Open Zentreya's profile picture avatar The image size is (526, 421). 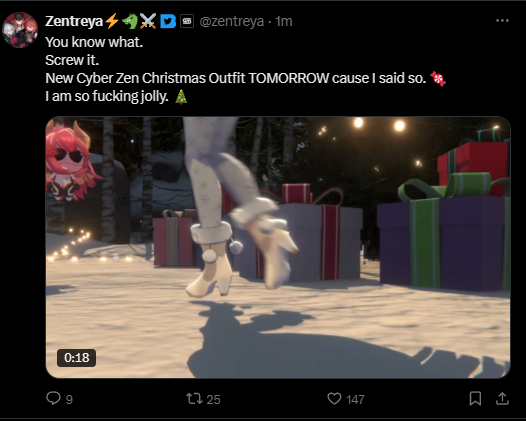[20, 30]
